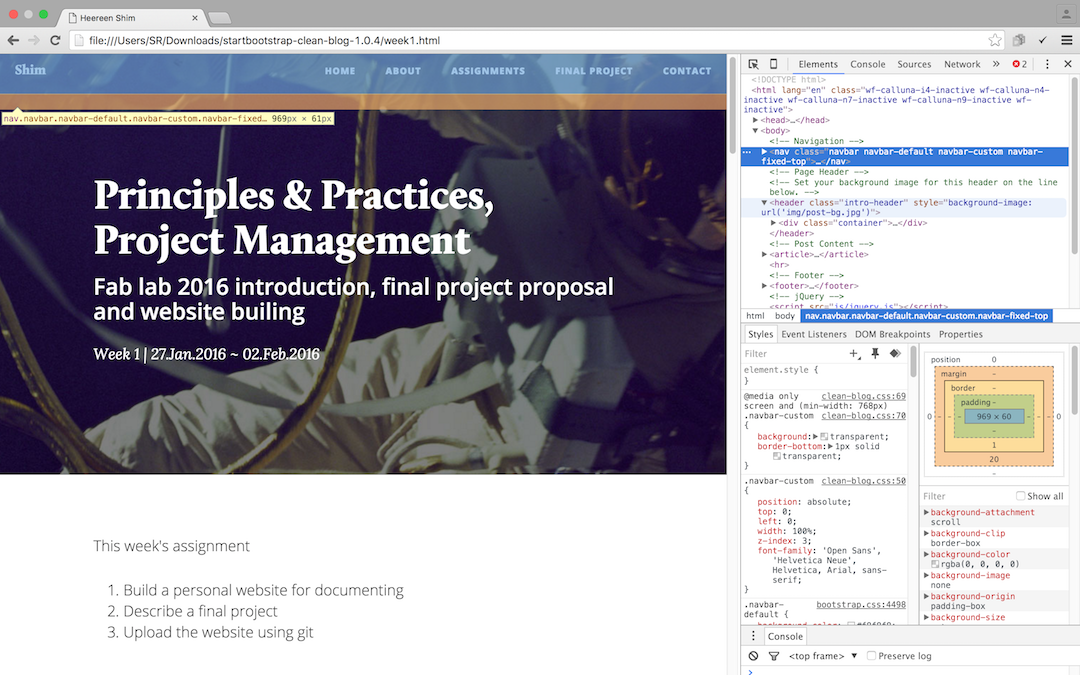1080x675 pixels.
Task: Select the body breadcrumb in Elements
Action: click(x=785, y=315)
